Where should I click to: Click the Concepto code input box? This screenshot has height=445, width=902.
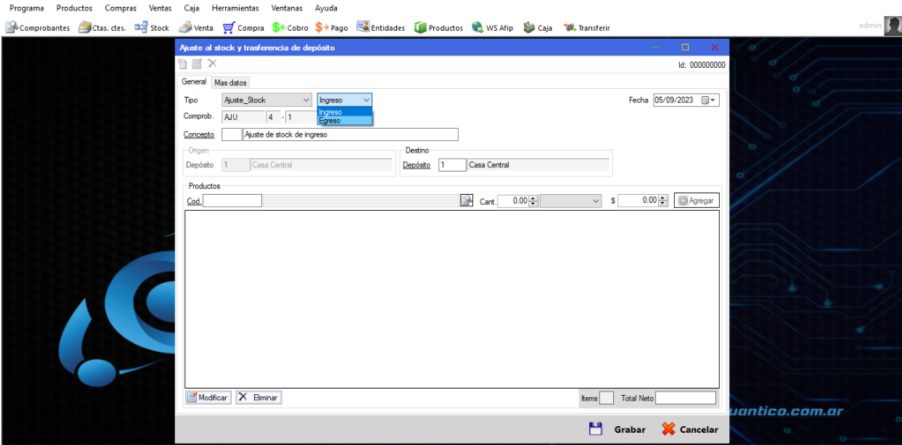[x=232, y=135]
